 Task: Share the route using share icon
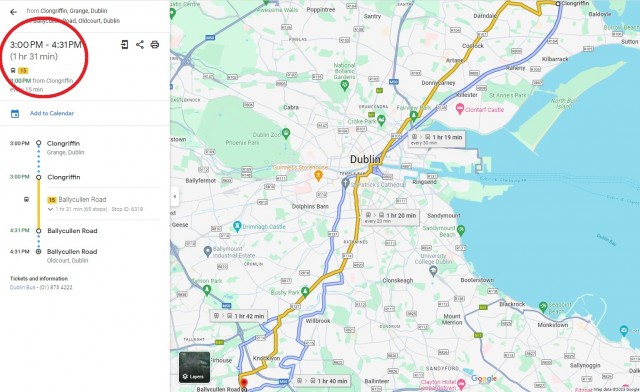140,45
